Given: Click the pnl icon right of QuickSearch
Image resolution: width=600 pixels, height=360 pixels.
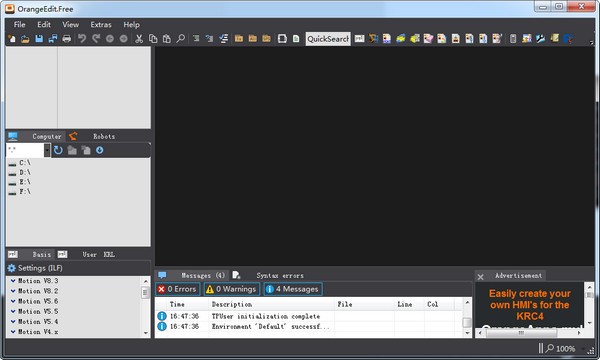Looking at the screenshot, I should click(x=359, y=39).
